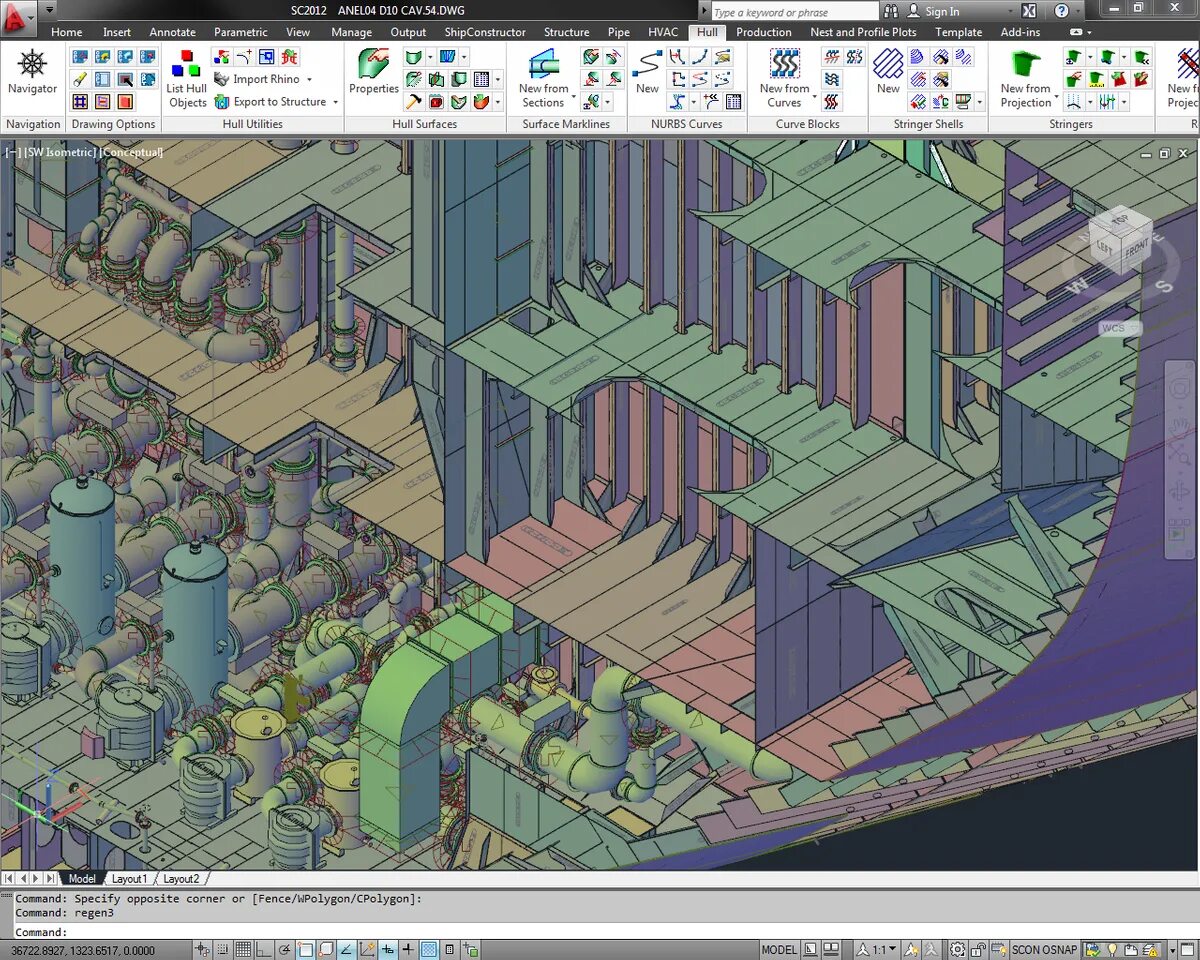Open the ship's wheel Navigator tool

pos(33,73)
